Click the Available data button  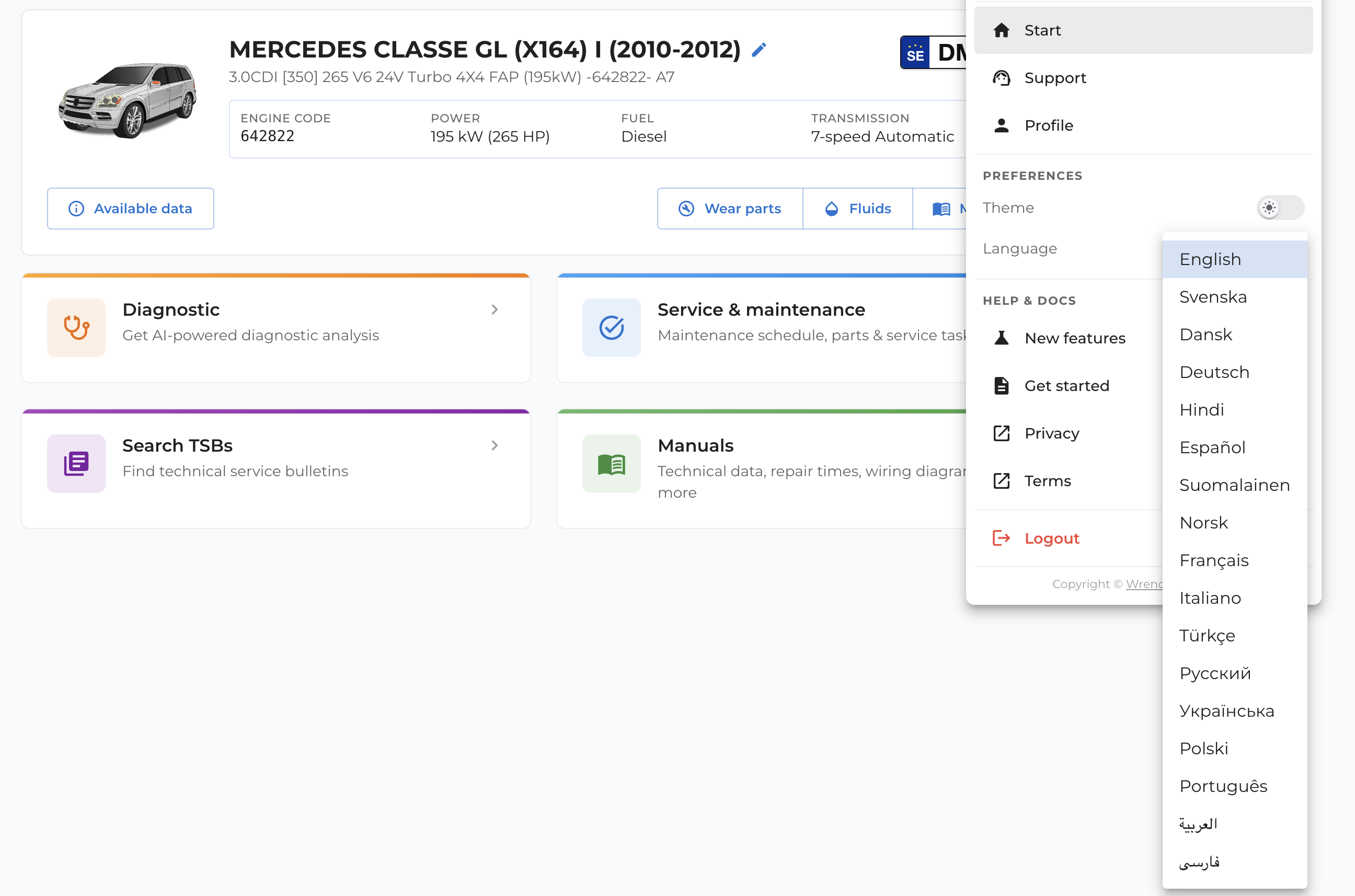(x=130, y=209)
